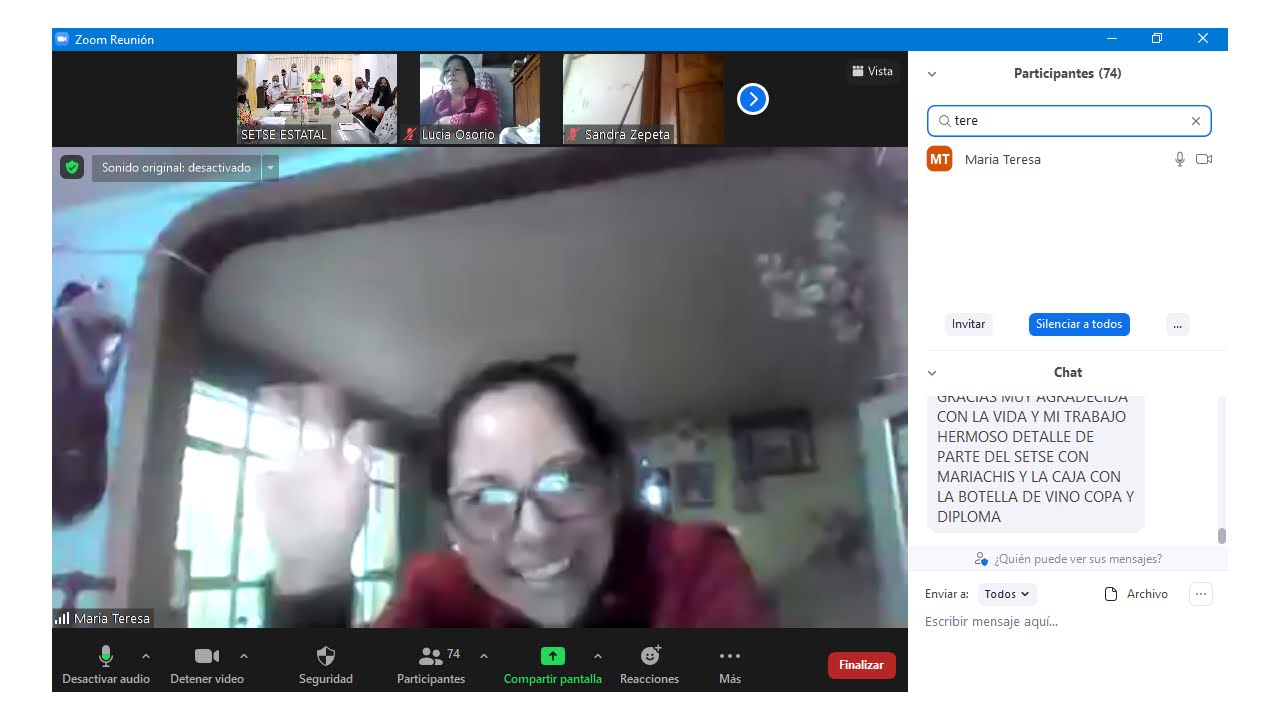Open the Seguridad shield icon
Image resolution: width=1280 pixels, height=720 pixels.
(326, 656)
